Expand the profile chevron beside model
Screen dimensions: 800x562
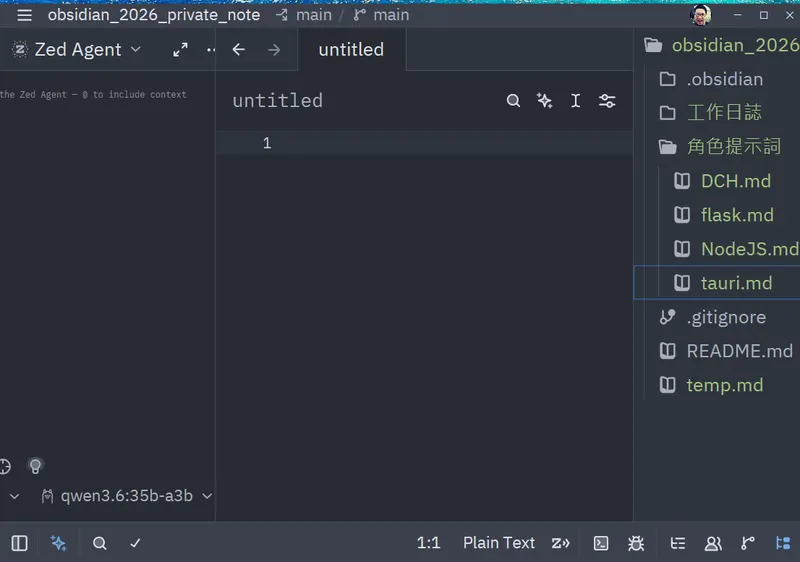click(14, 496)
